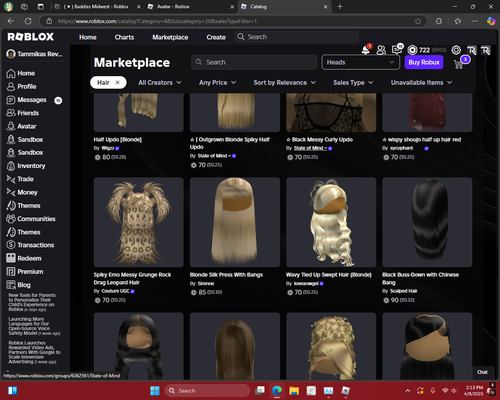Image resolution: width=500 pixels, height=400 pixels.
Task: Open the Spiky Emo Leopard Hair thumbnail
Action: (139, 222)
